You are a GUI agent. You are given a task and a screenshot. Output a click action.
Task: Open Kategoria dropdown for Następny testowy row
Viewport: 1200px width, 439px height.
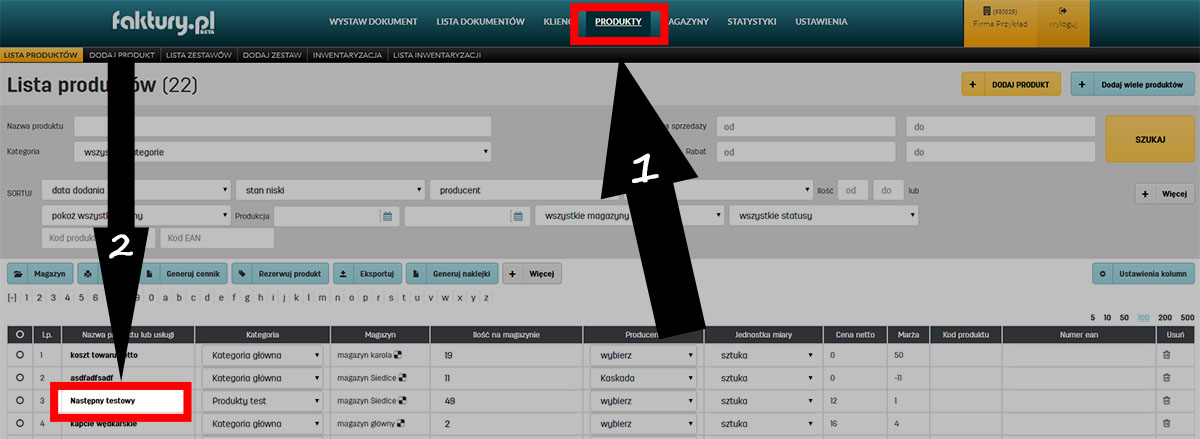pyautogui.click(x=262, y=401)
